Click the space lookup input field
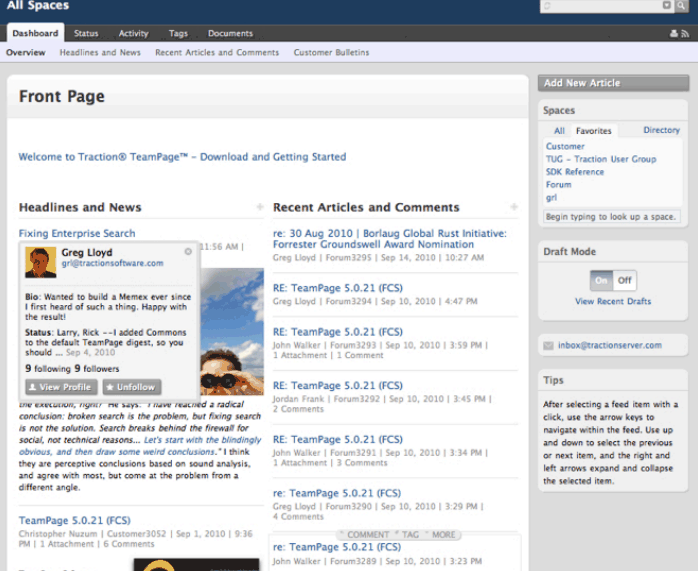698x571 pixels. click(612, 217)
